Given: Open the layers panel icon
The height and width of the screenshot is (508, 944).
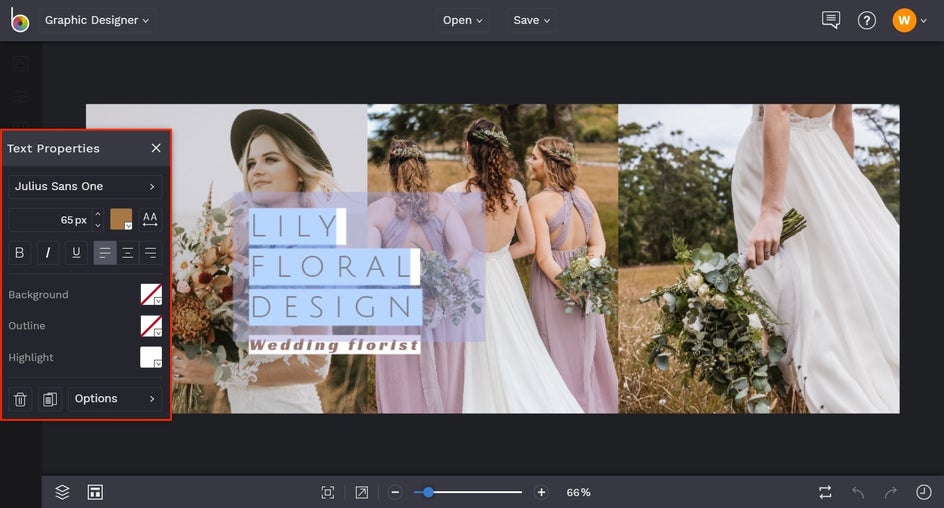Looking at the screenshot, I should coord(62,492).
